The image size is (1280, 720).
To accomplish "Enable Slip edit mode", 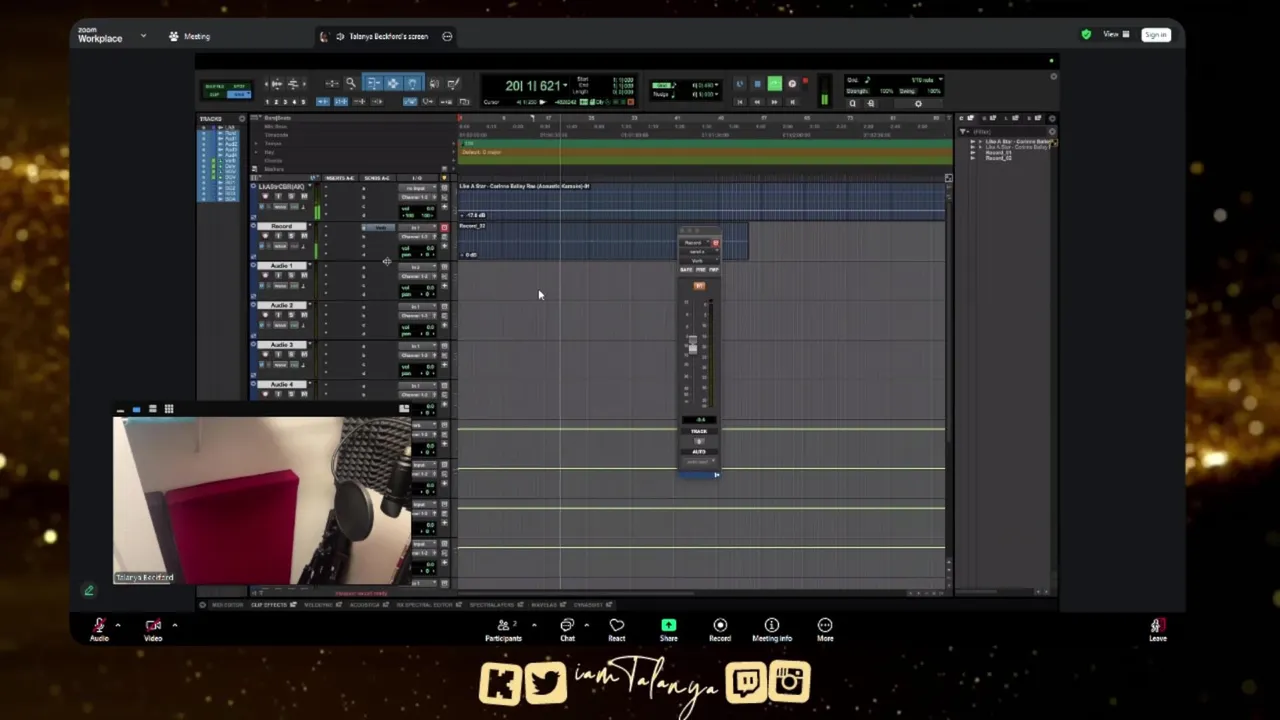I will pos(214,95).
